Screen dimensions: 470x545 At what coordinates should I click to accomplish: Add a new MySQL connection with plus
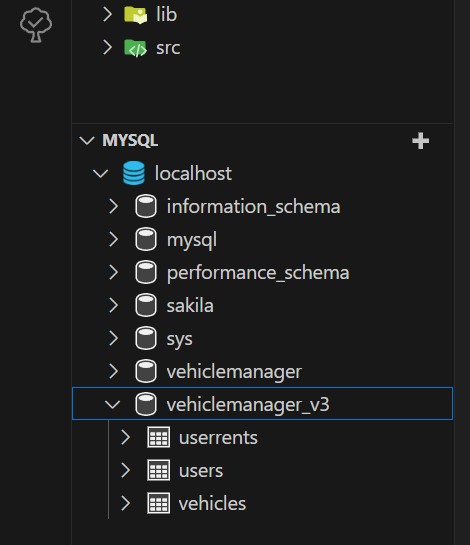[x=421, y=141]
